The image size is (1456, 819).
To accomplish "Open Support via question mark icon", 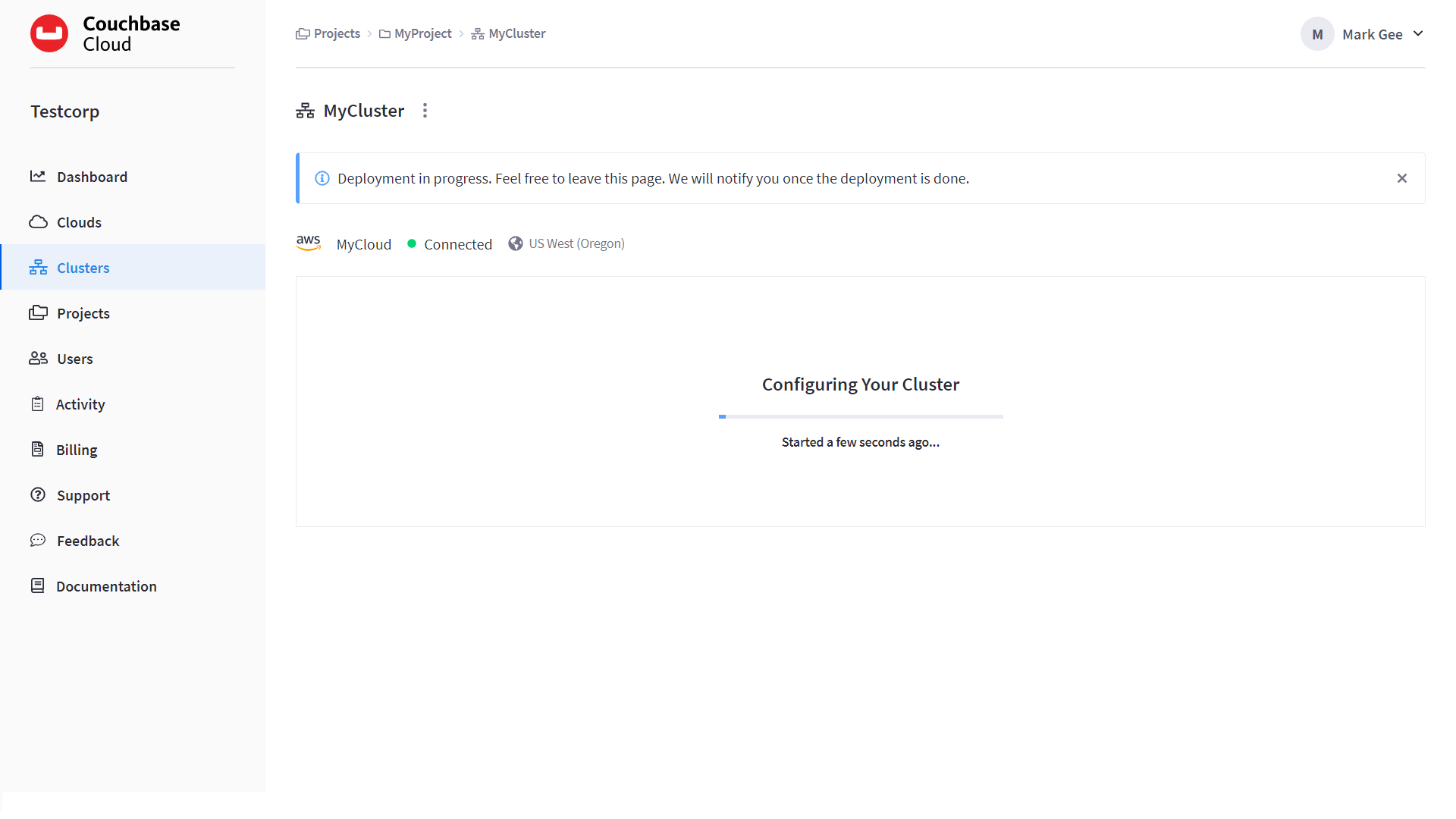I will coord(39,494).
